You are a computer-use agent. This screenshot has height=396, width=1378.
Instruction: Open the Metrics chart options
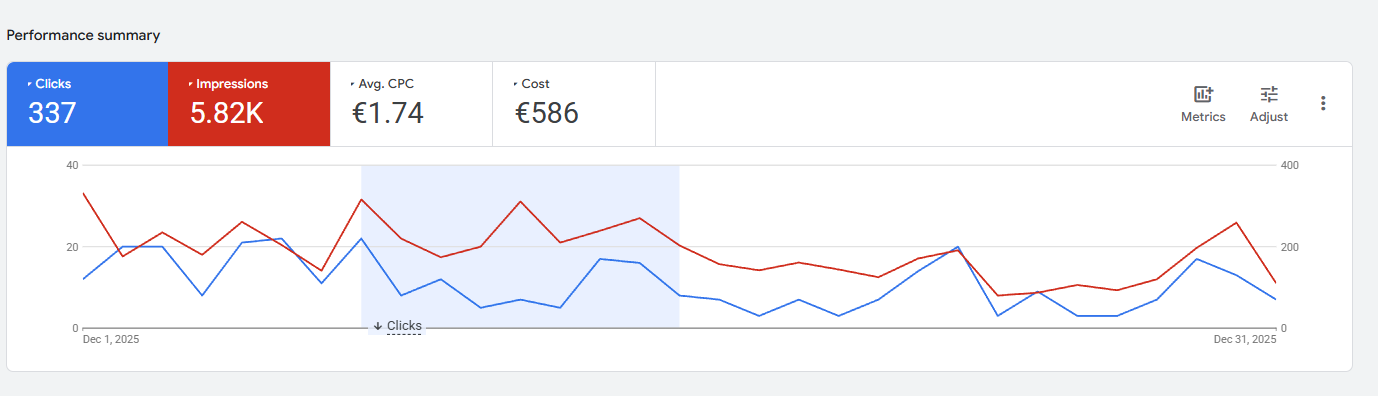tap(1203, 104)
